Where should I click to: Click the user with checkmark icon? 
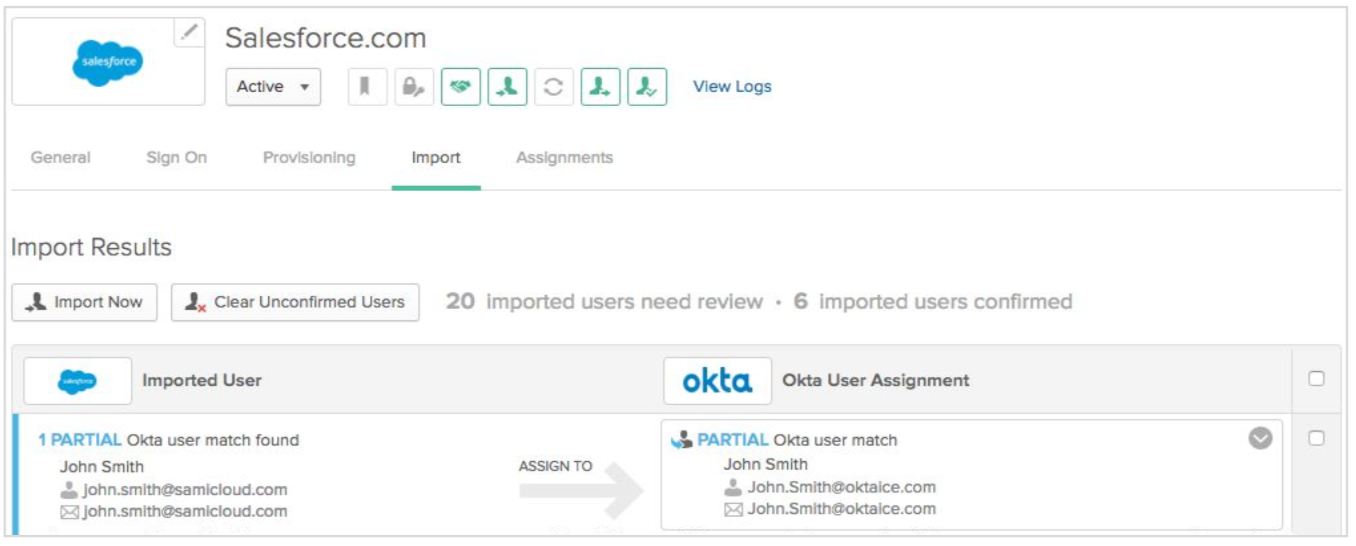click(x=647, y=87)
